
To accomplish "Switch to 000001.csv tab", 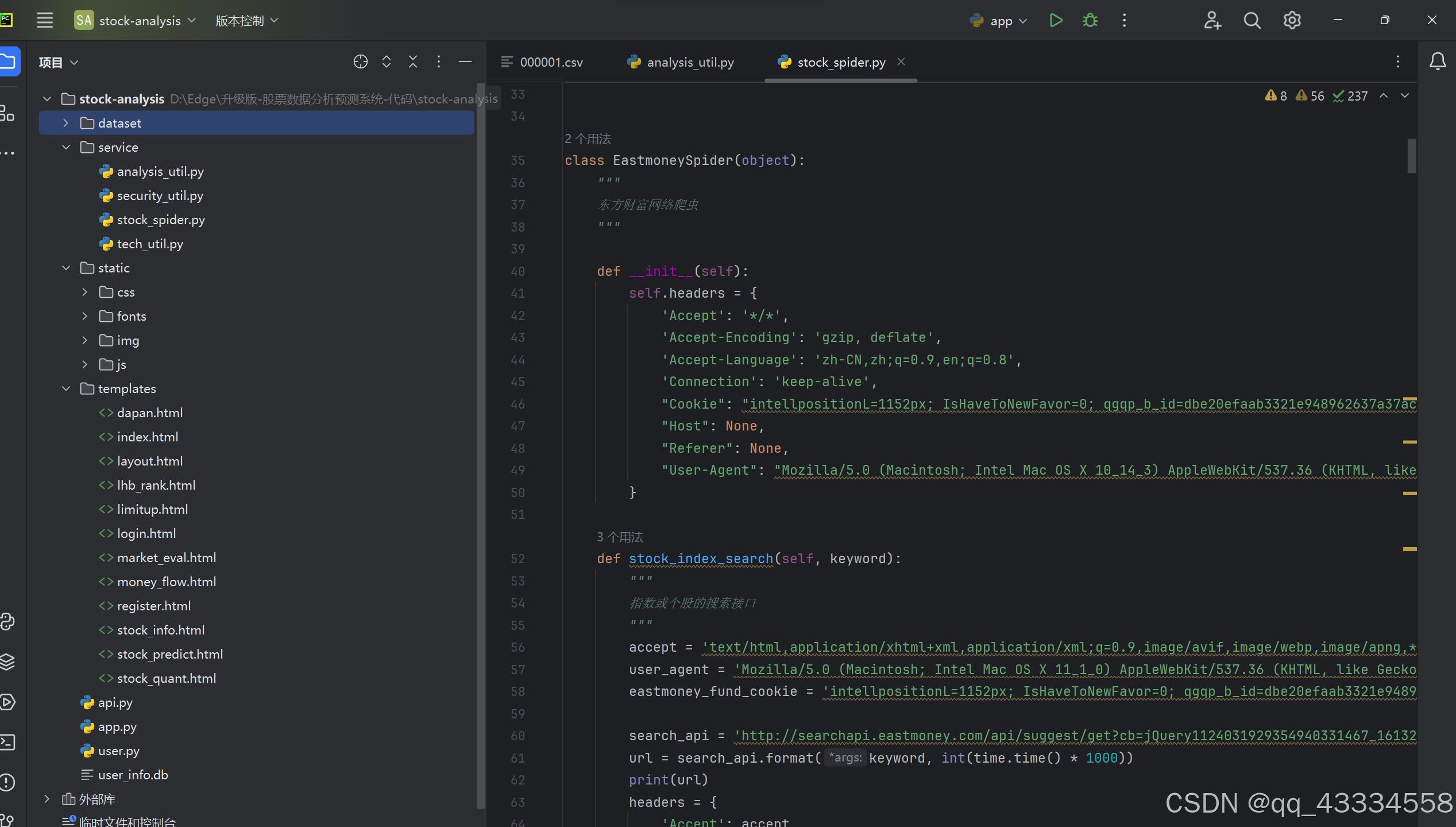I will click(550, 62).
